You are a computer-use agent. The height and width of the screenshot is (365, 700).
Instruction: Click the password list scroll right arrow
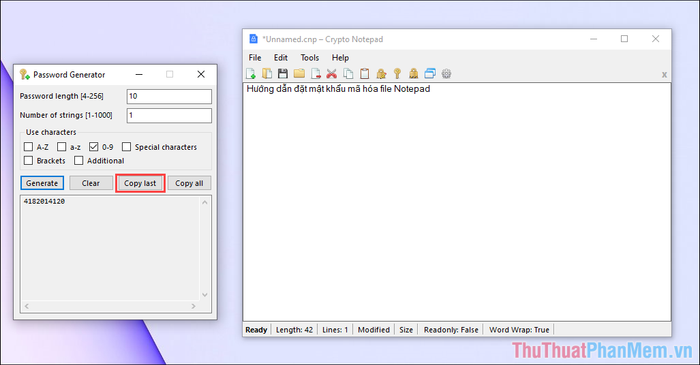tap(193, 306)
